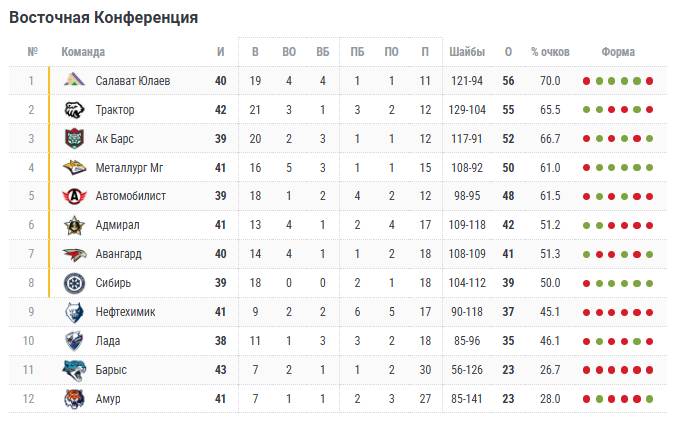Screen dimensions: 686x424
Task: Click the Сибирь team logo
Action: [x=75, y=284]
